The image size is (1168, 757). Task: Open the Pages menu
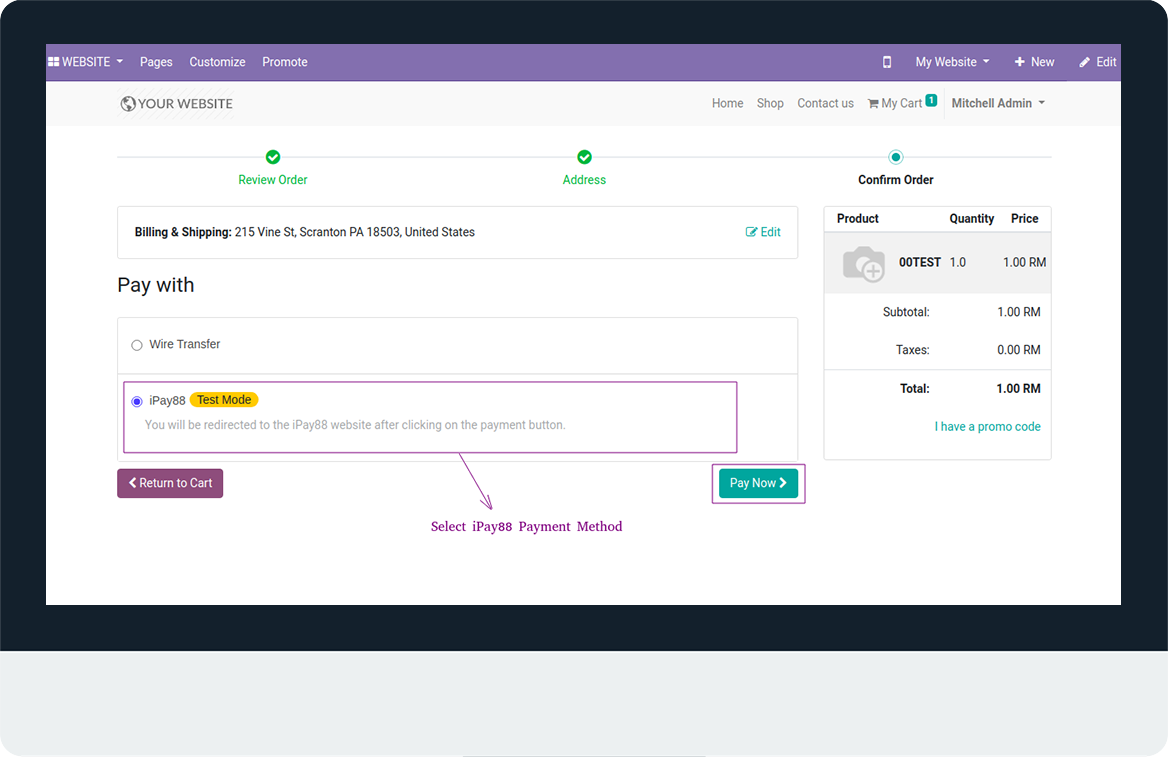click(x=156, y=62)
